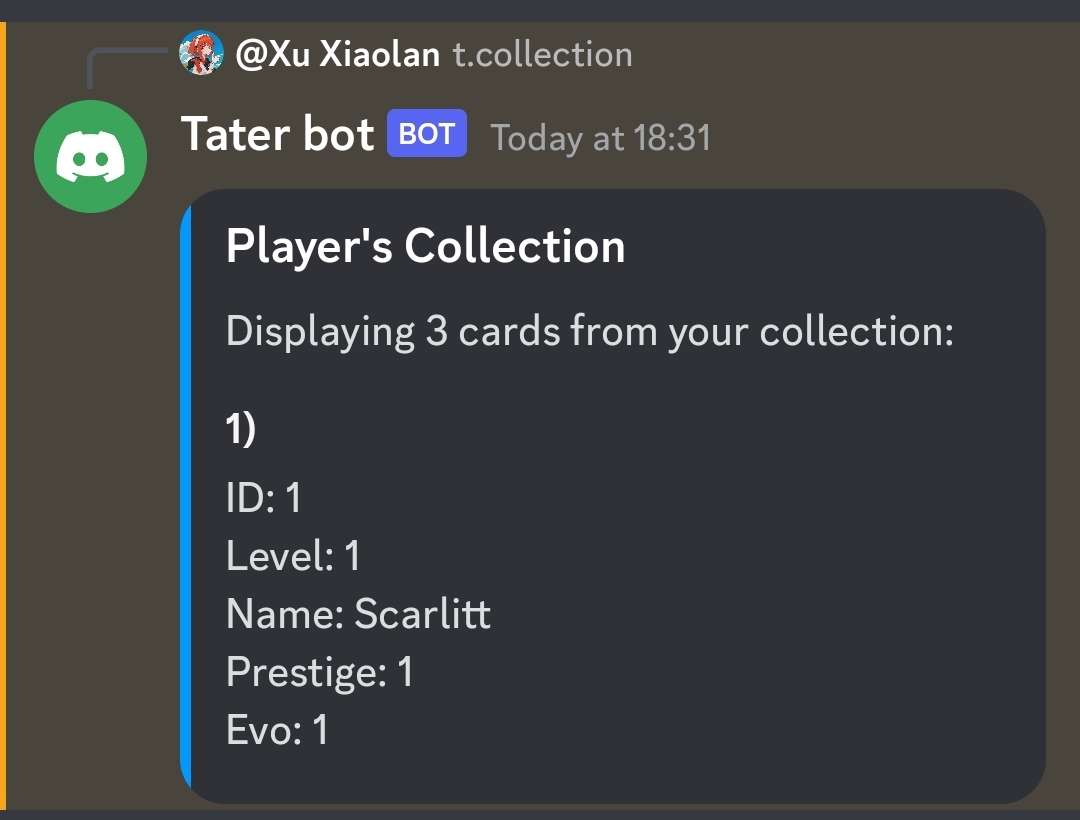Click the 'Displaying 3 cards' description text
This screenshot has height=820, width=1080.
590,331
